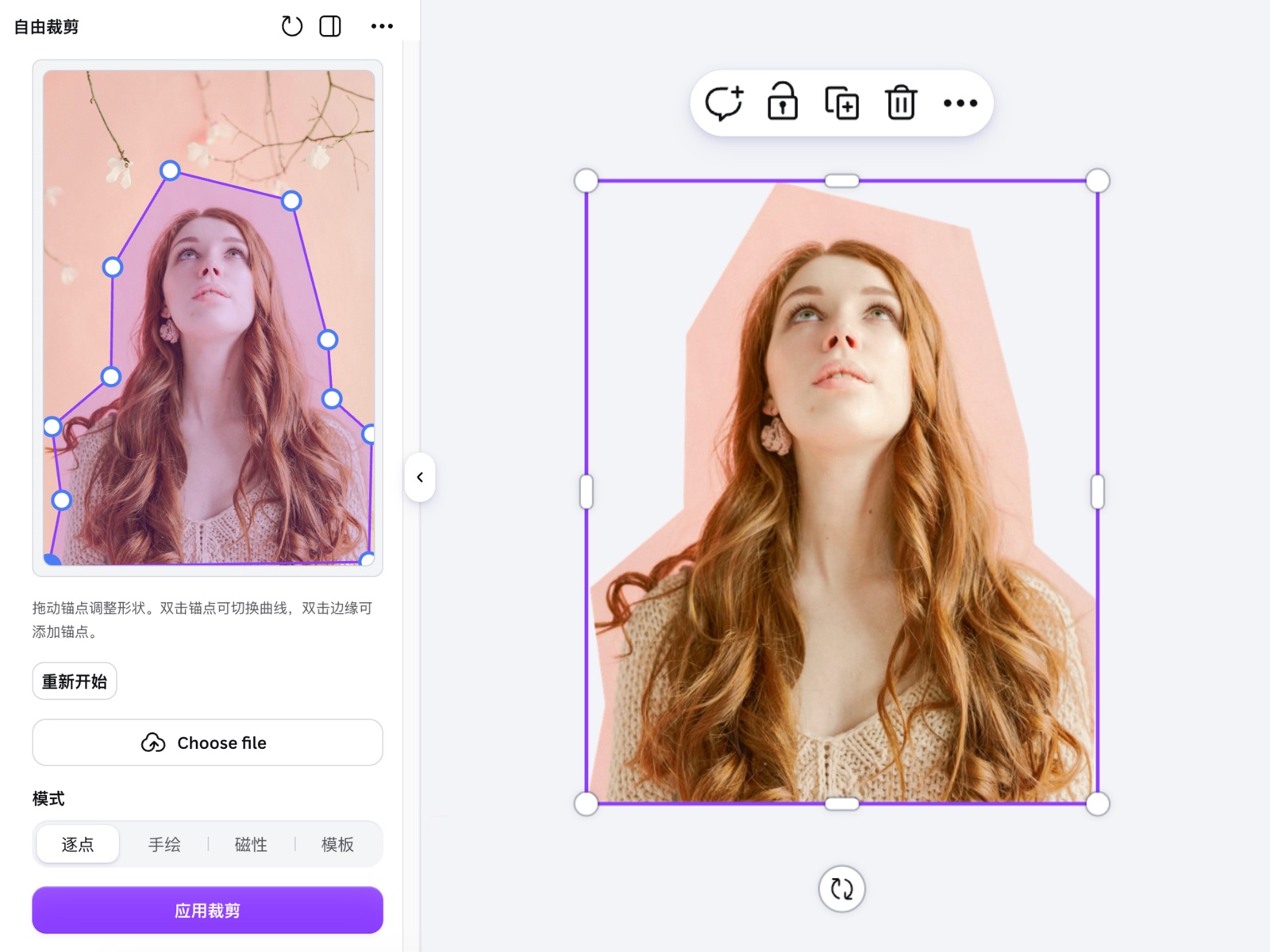Click the top-left corner handle of the canvas image
Viewport: 1270px width, 952px height.
[x=586, y=181]
